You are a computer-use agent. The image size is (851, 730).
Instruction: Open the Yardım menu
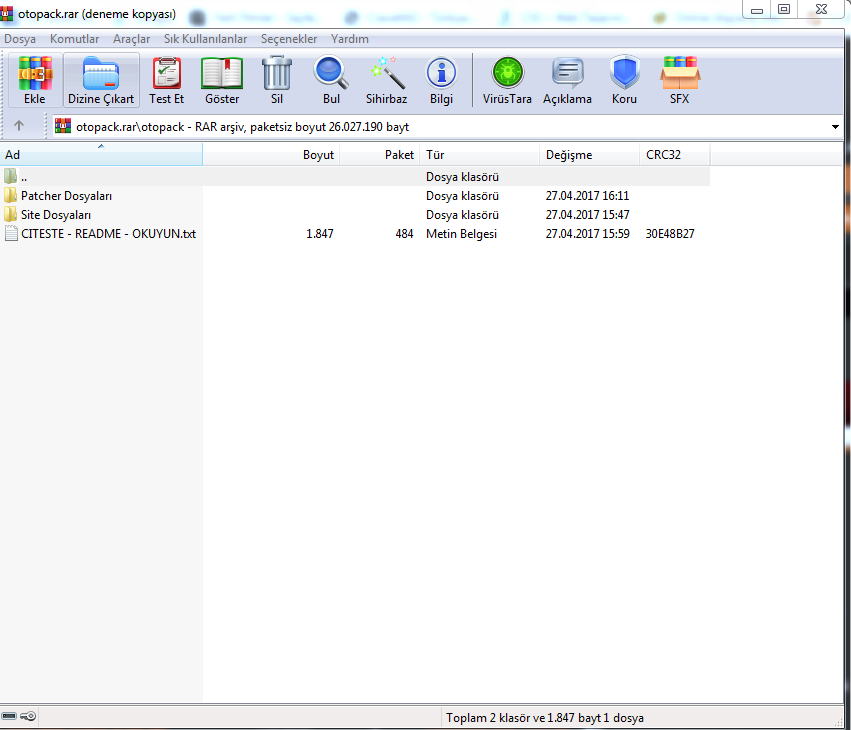coord(350,39)
